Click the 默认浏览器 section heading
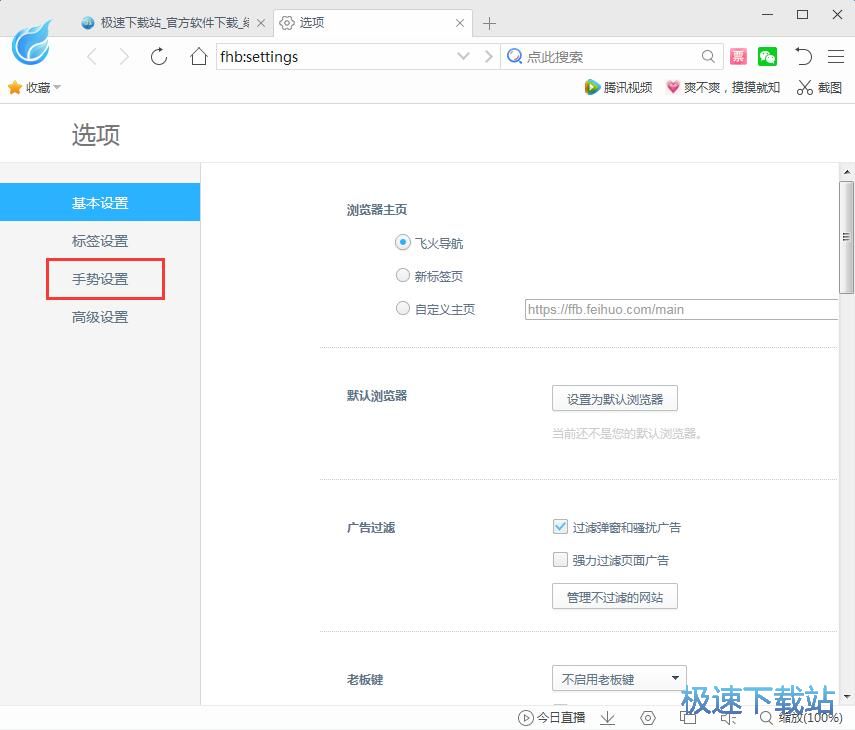Screen dimensions: 855x730 point(377,396)
